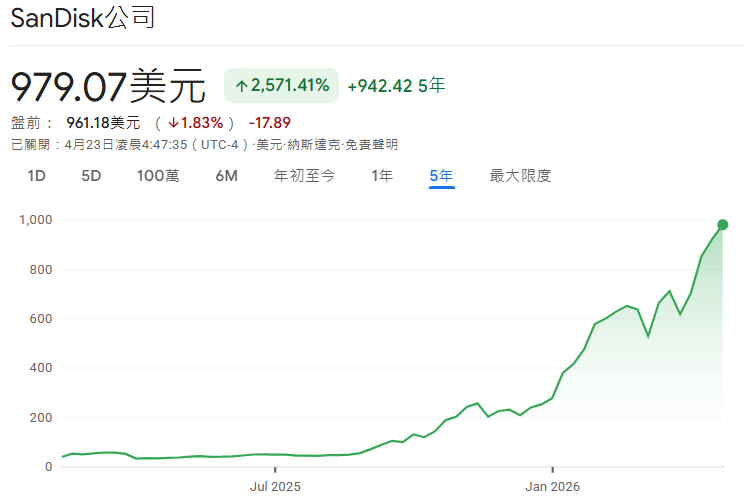Click the -17.89 pre-market change value
This screenshot has width=744, height=503.
[x=270, y=123]
